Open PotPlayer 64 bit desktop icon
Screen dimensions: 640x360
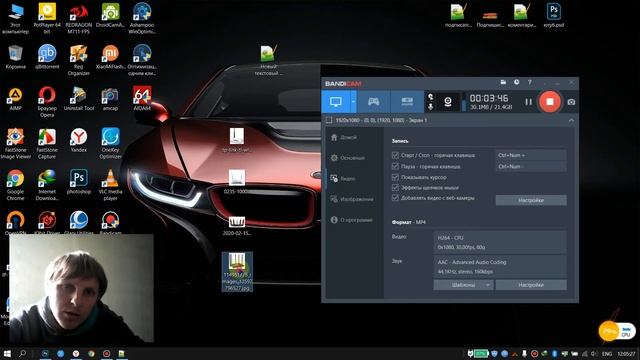click(x=47, y=18)
